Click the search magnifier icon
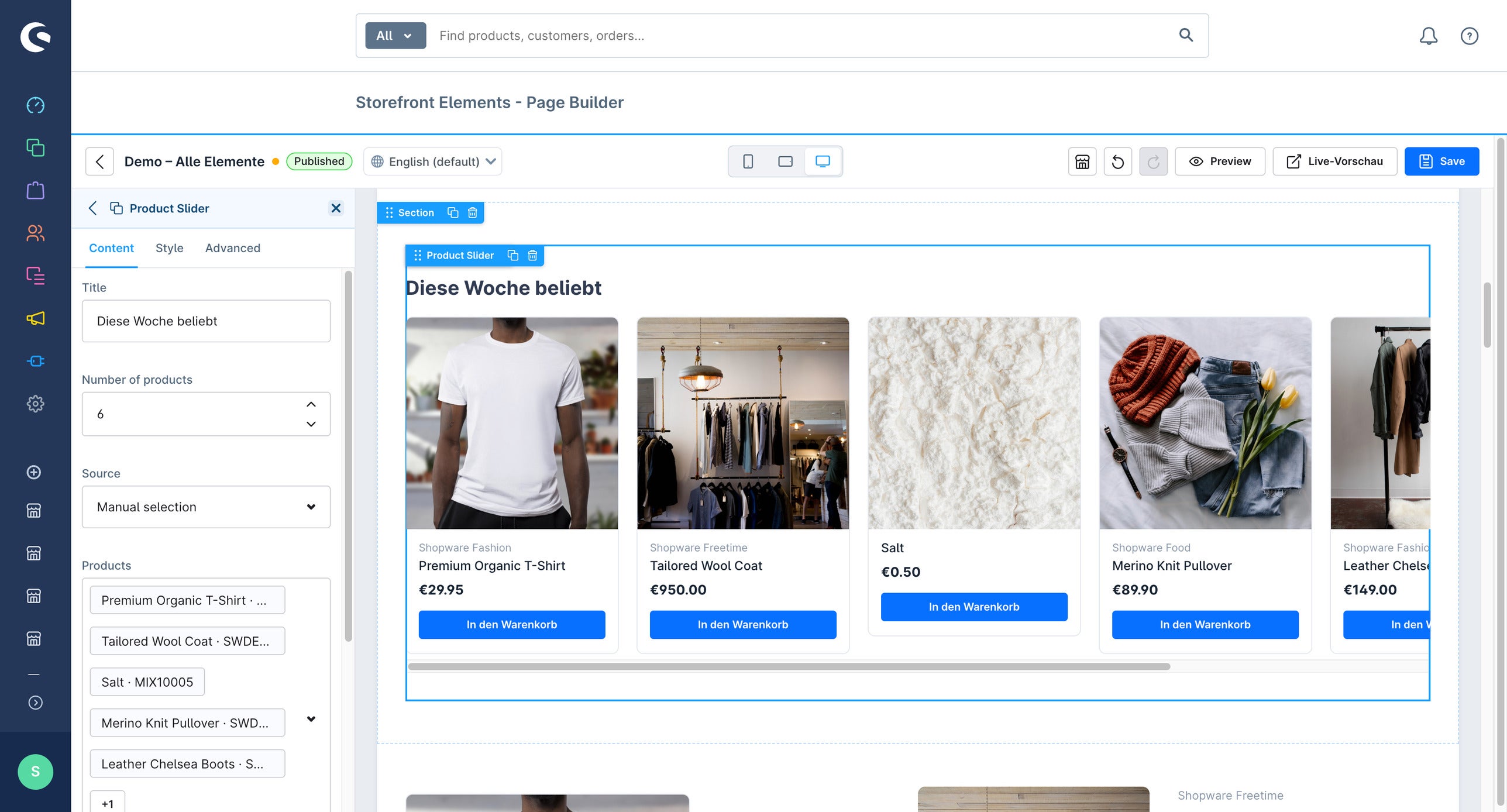The width and height of the screenshot is (1507, 812). click(1186, 35)
